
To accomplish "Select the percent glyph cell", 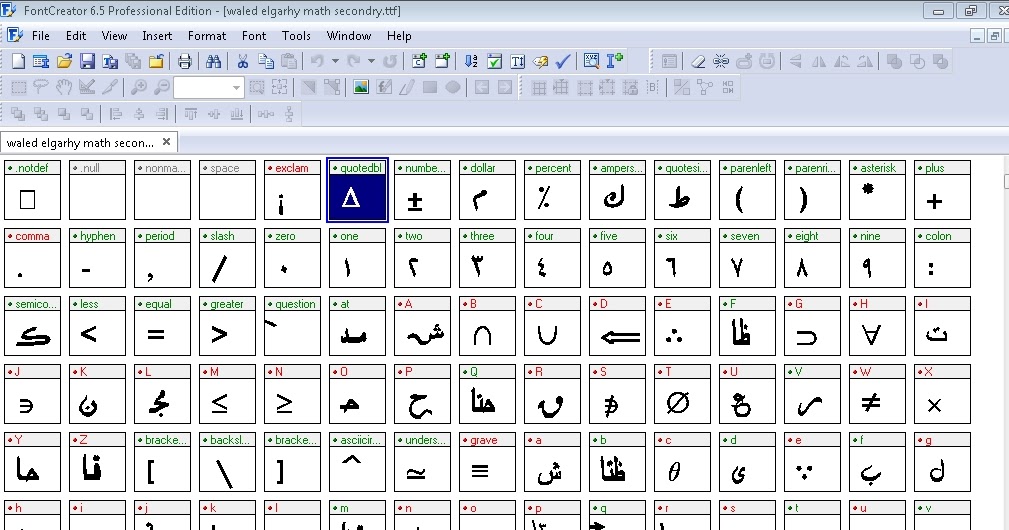I will [552, 190].
